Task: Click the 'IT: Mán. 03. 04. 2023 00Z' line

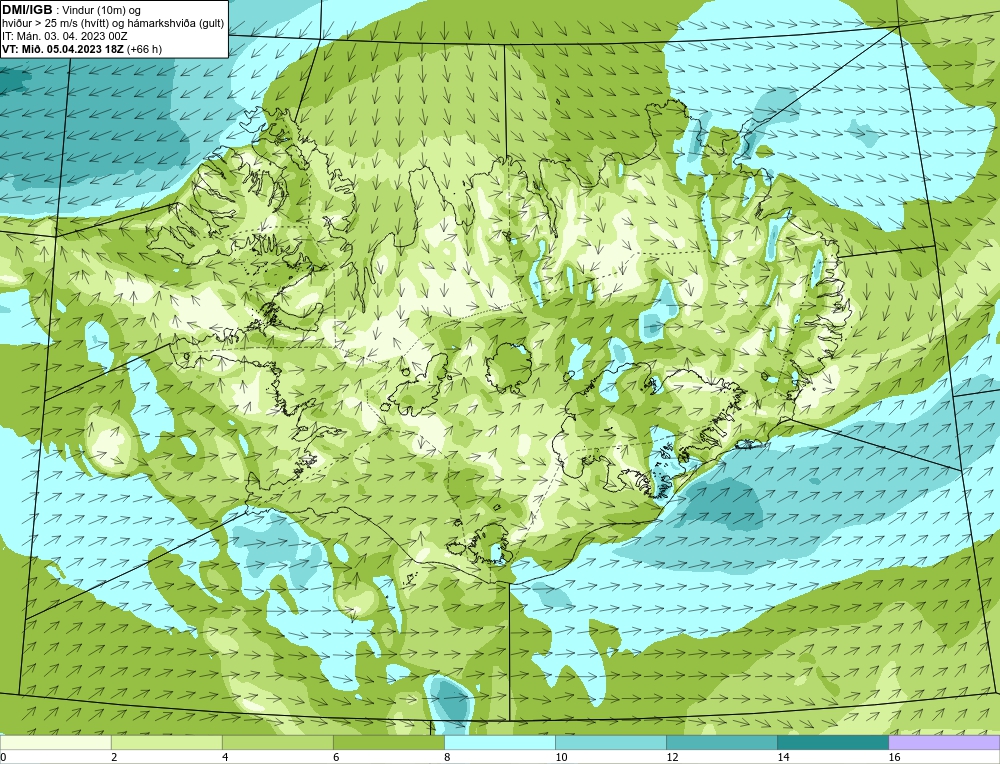Action: (x=64, y=36)
